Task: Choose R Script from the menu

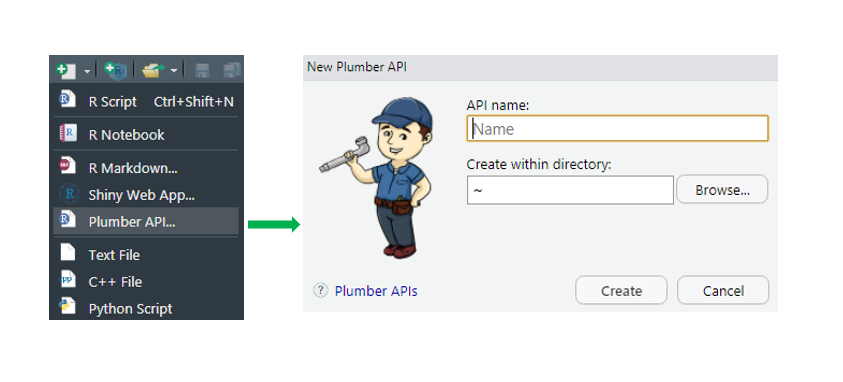Action: coord(146,102)
